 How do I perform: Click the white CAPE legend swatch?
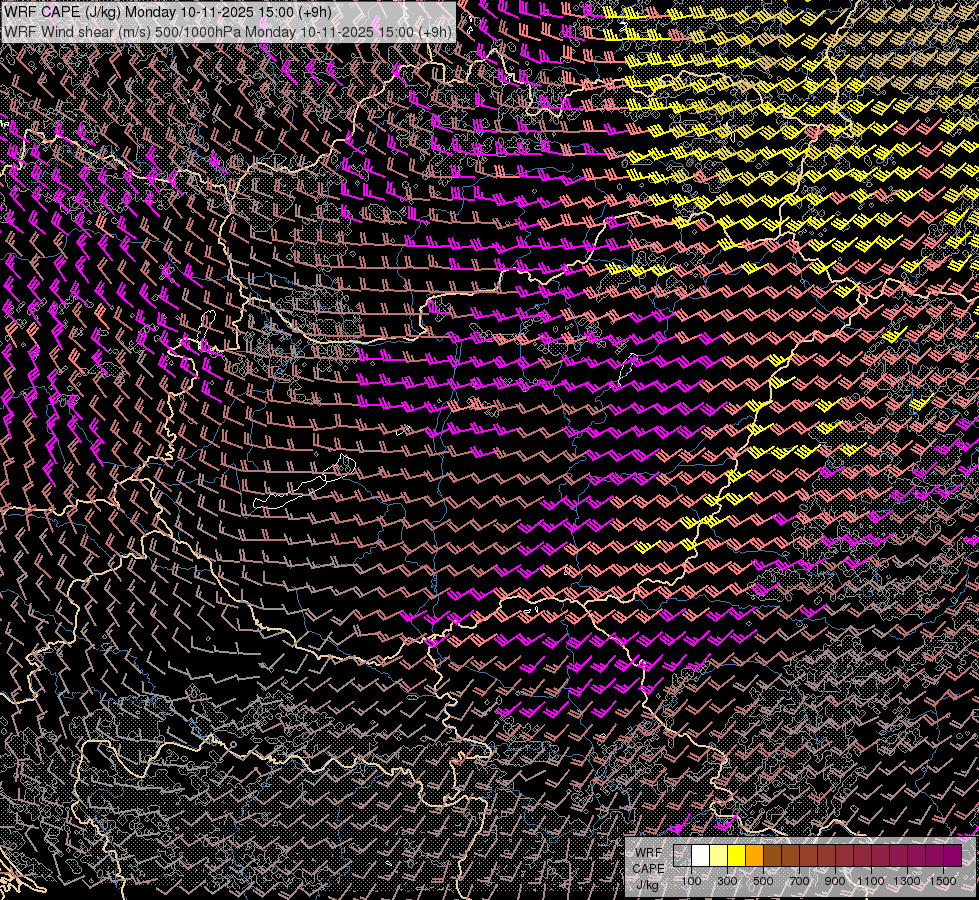(701, 856)
